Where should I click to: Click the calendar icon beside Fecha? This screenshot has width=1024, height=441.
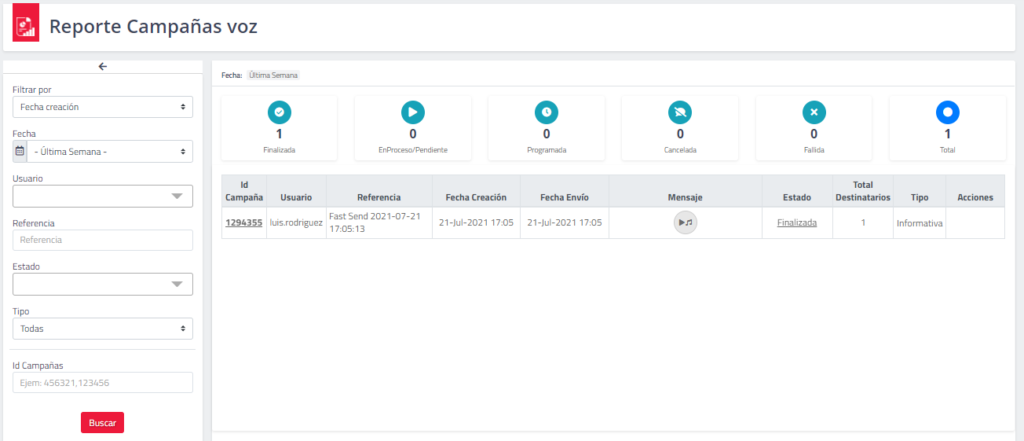click(x=20, y=152)
